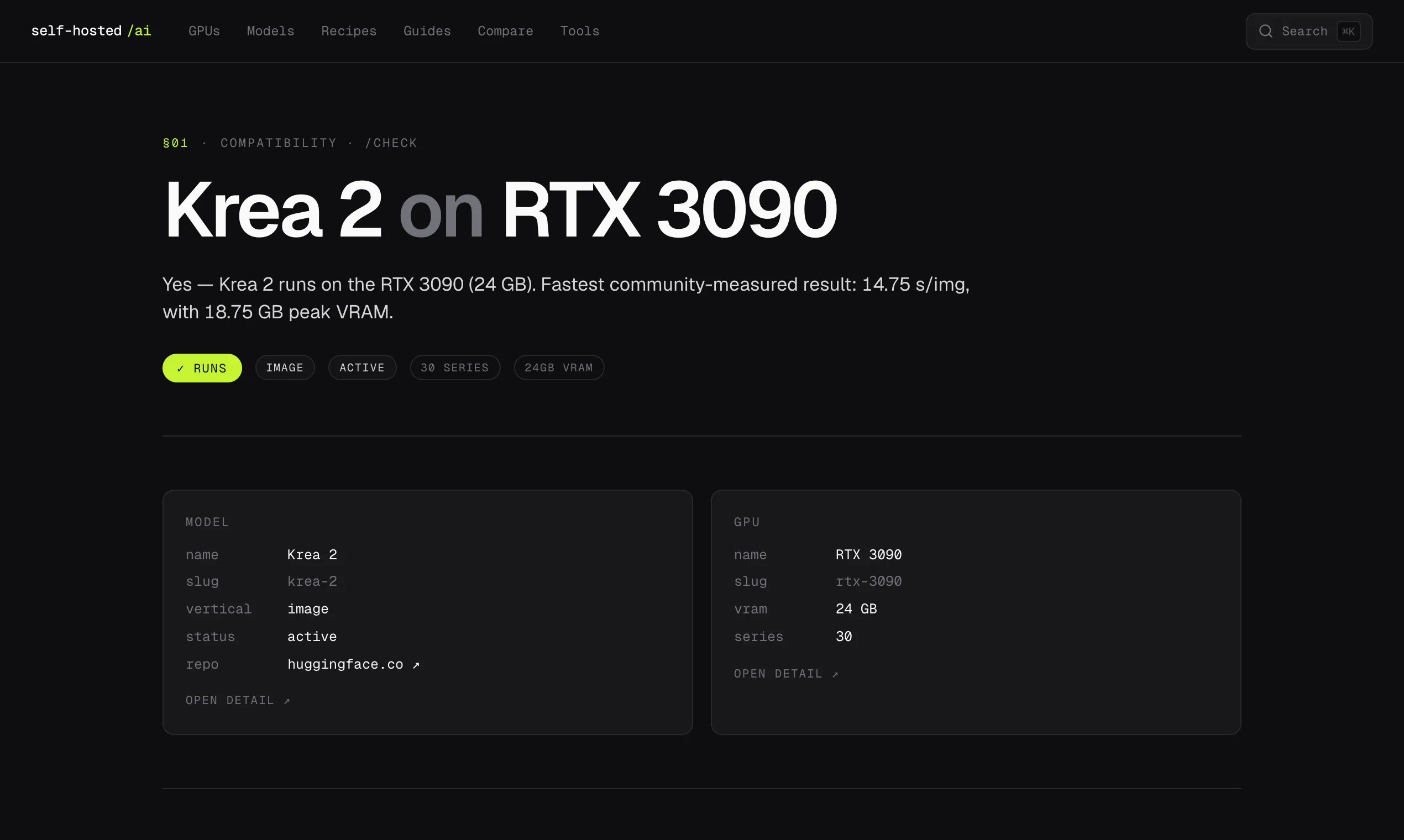Viewport: 1404px width, 840px height.
Task: Focus the Search field in the header
Action: click(1308, 31)
